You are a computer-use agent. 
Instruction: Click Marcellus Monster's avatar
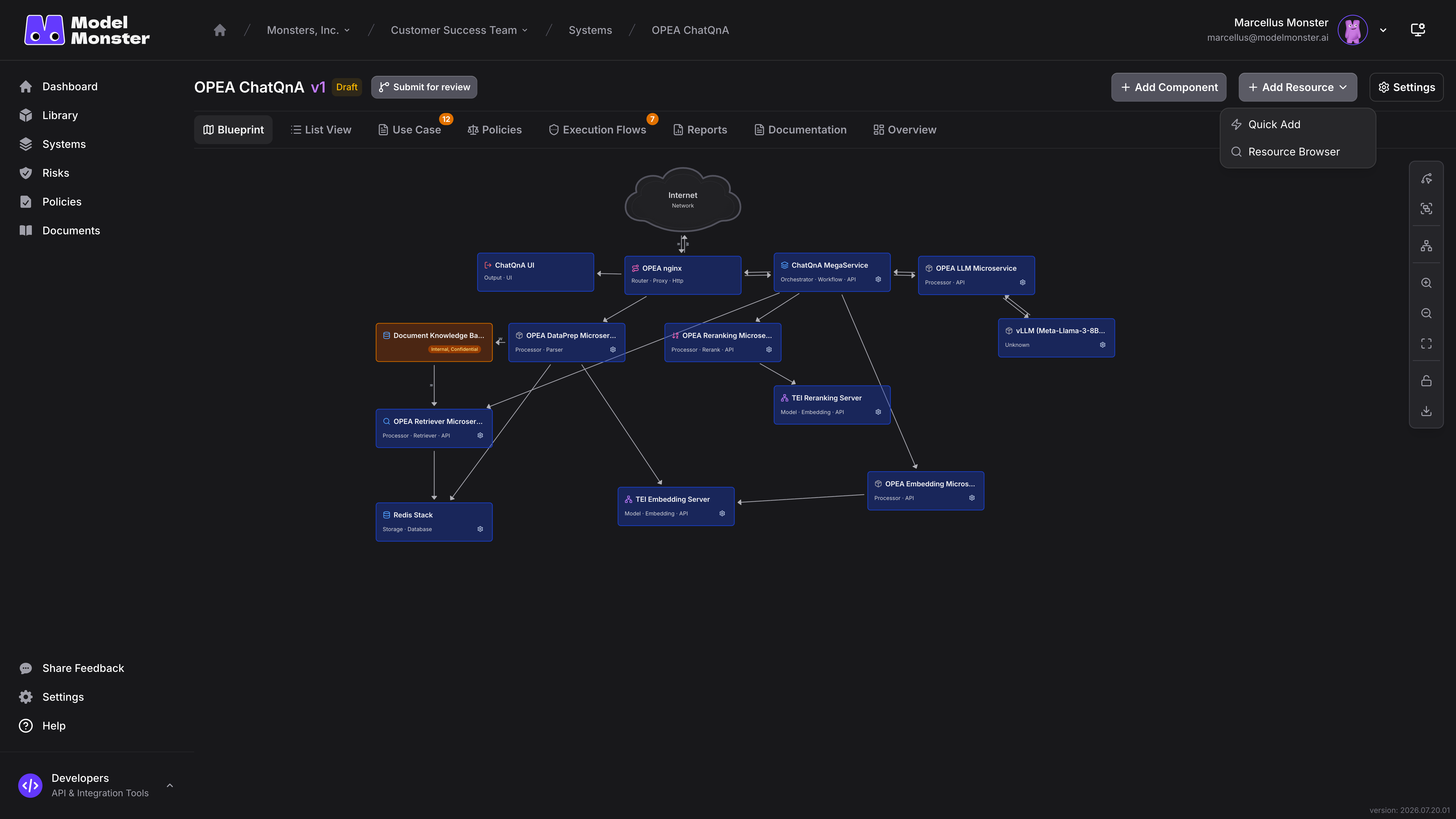click(1353, 30)
